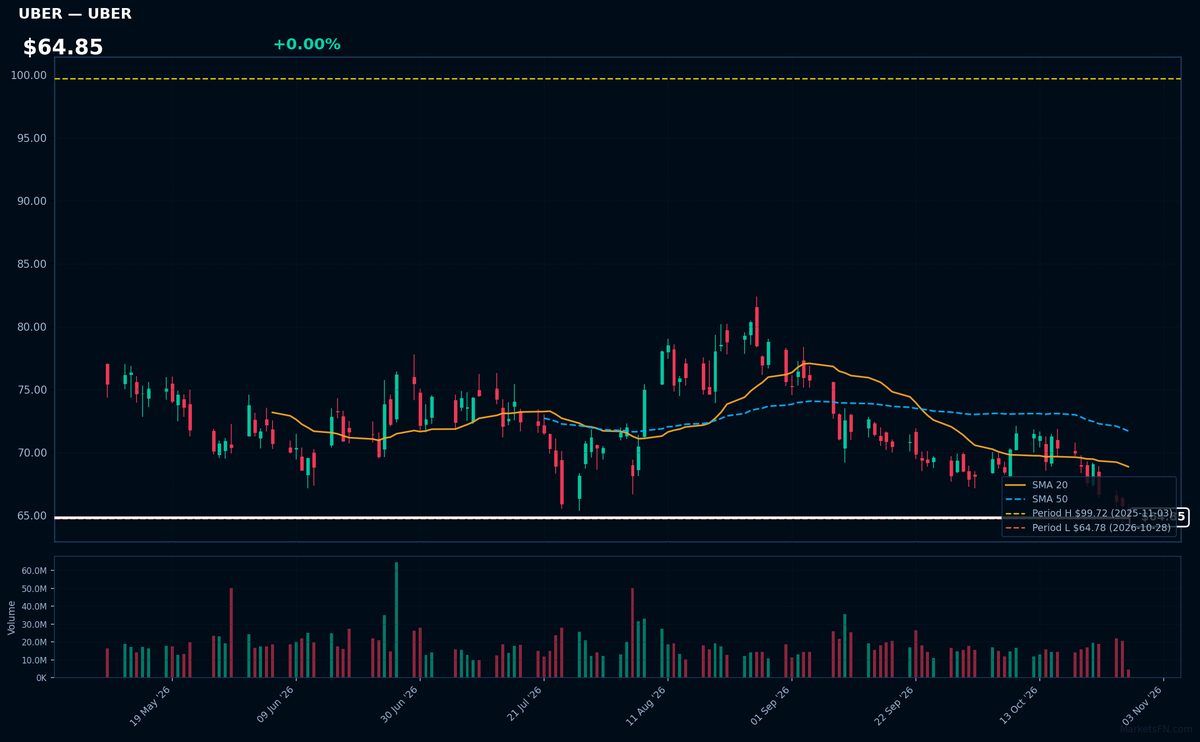Select the 85.00 price axis label
The image size is (1200, 742).
(x=32, y=264)
